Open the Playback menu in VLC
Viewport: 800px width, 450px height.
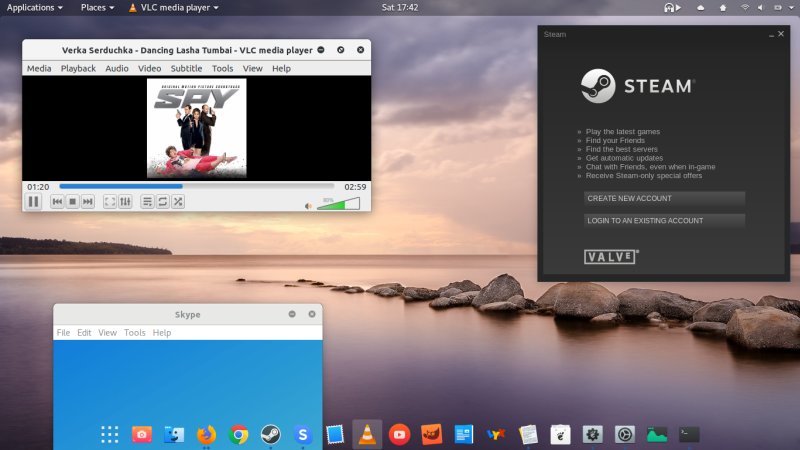[x=78, y=69]
